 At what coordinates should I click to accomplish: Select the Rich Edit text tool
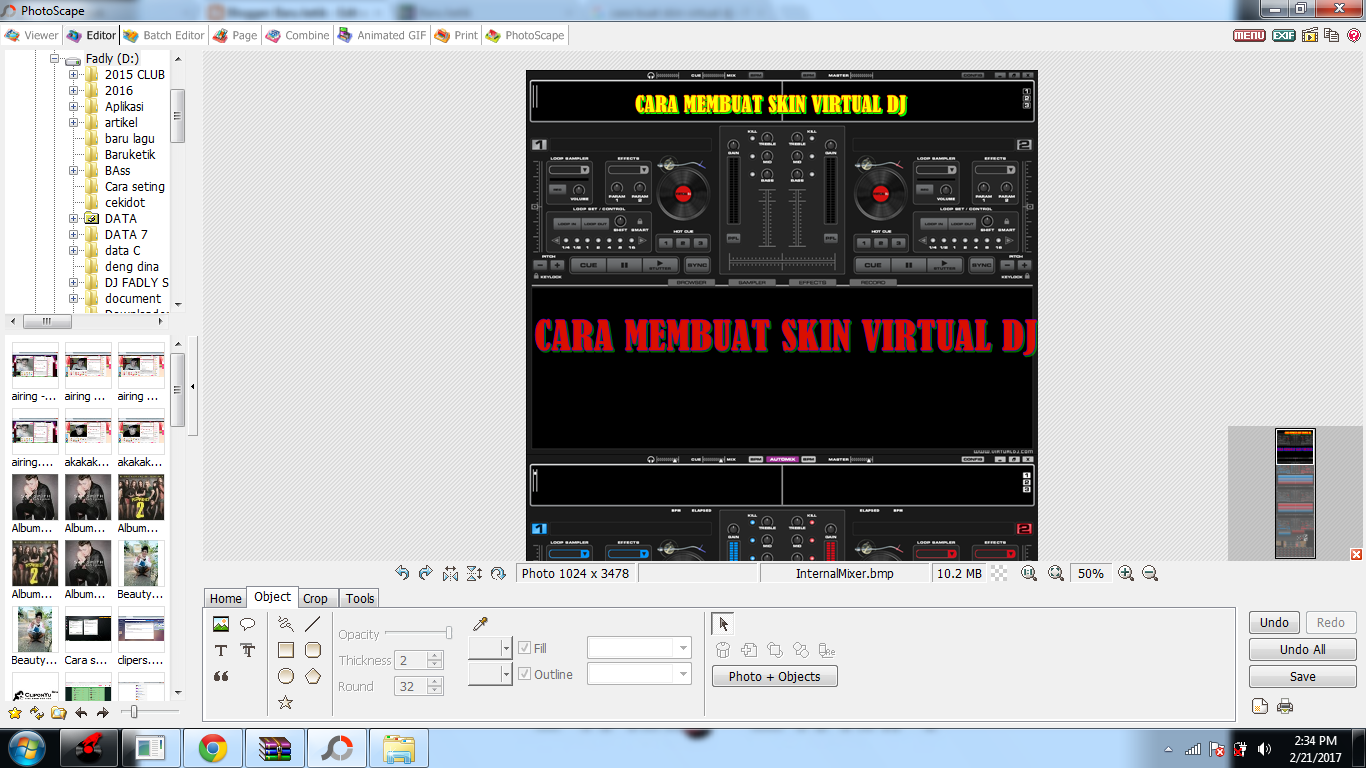click(x=247, y=650)
